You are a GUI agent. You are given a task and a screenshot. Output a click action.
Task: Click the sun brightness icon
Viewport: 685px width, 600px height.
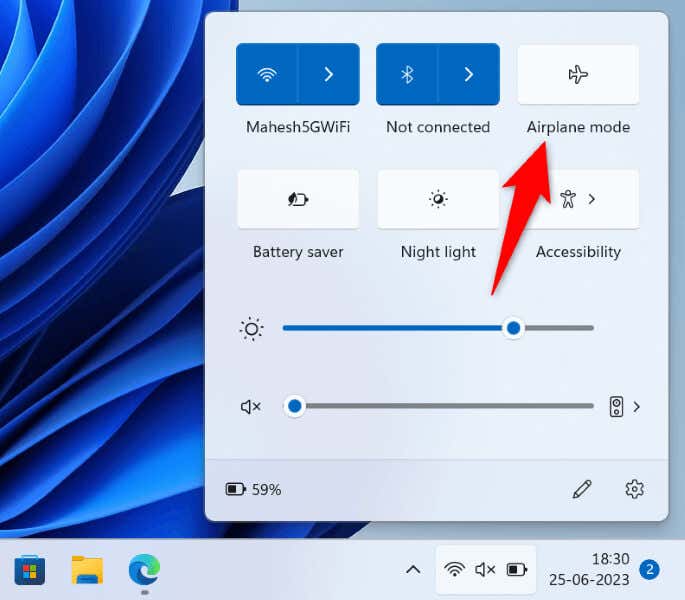point(251,329)
